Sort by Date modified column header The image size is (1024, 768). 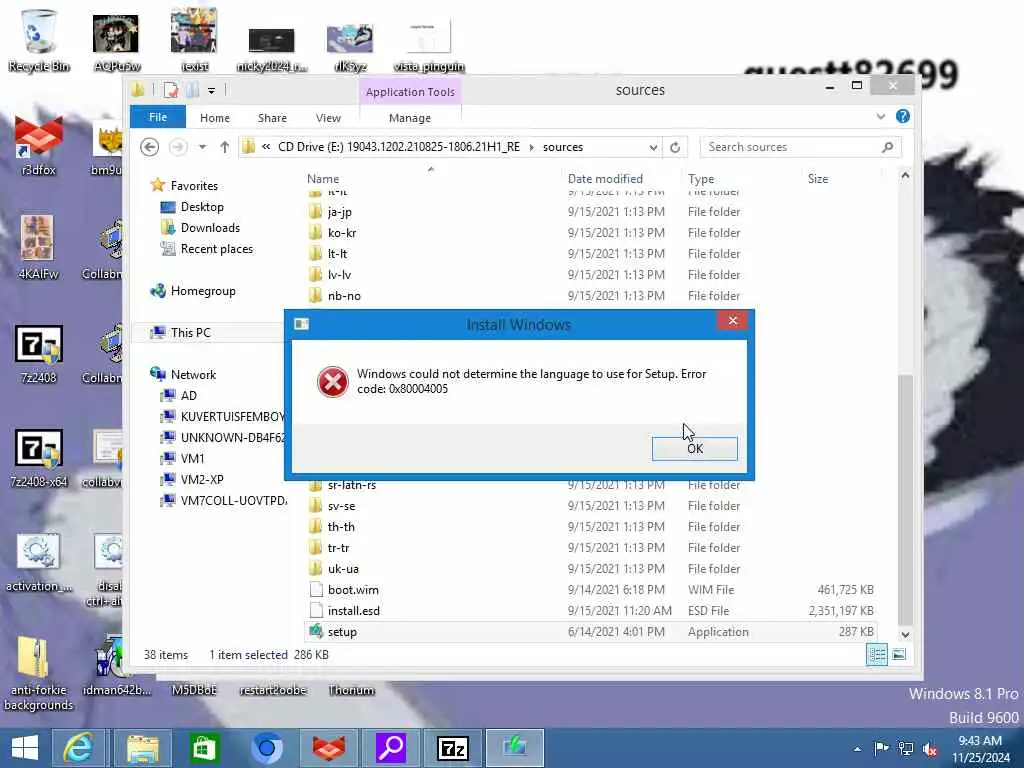605,179
